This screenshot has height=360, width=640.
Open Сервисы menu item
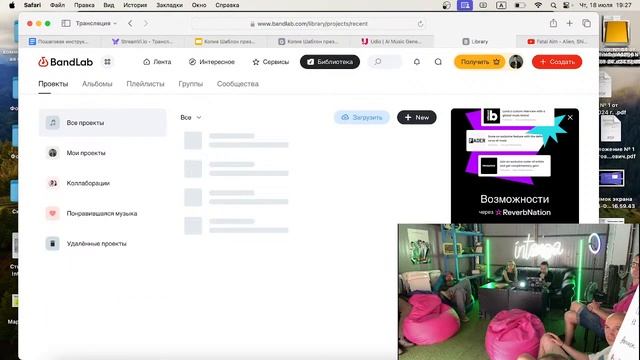pos(271,62)
